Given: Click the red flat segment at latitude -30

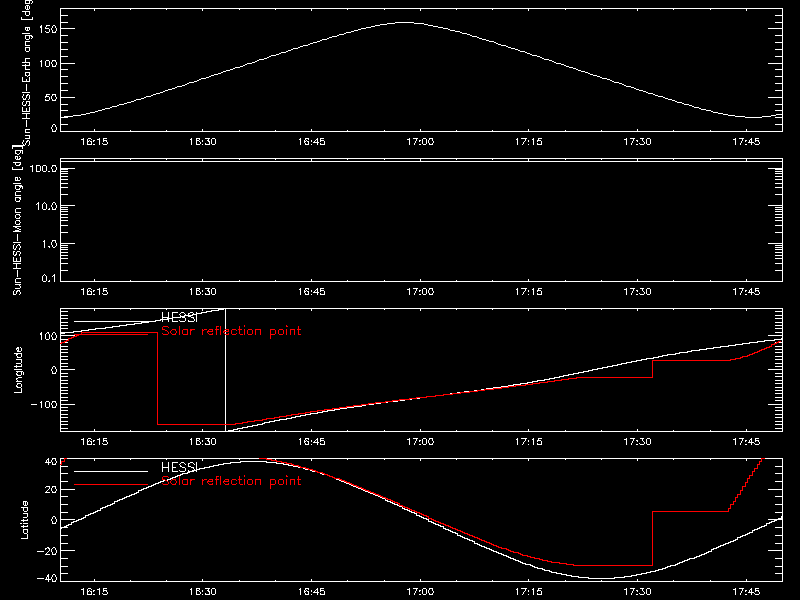Looking at the screenshot, I should 614,565.
